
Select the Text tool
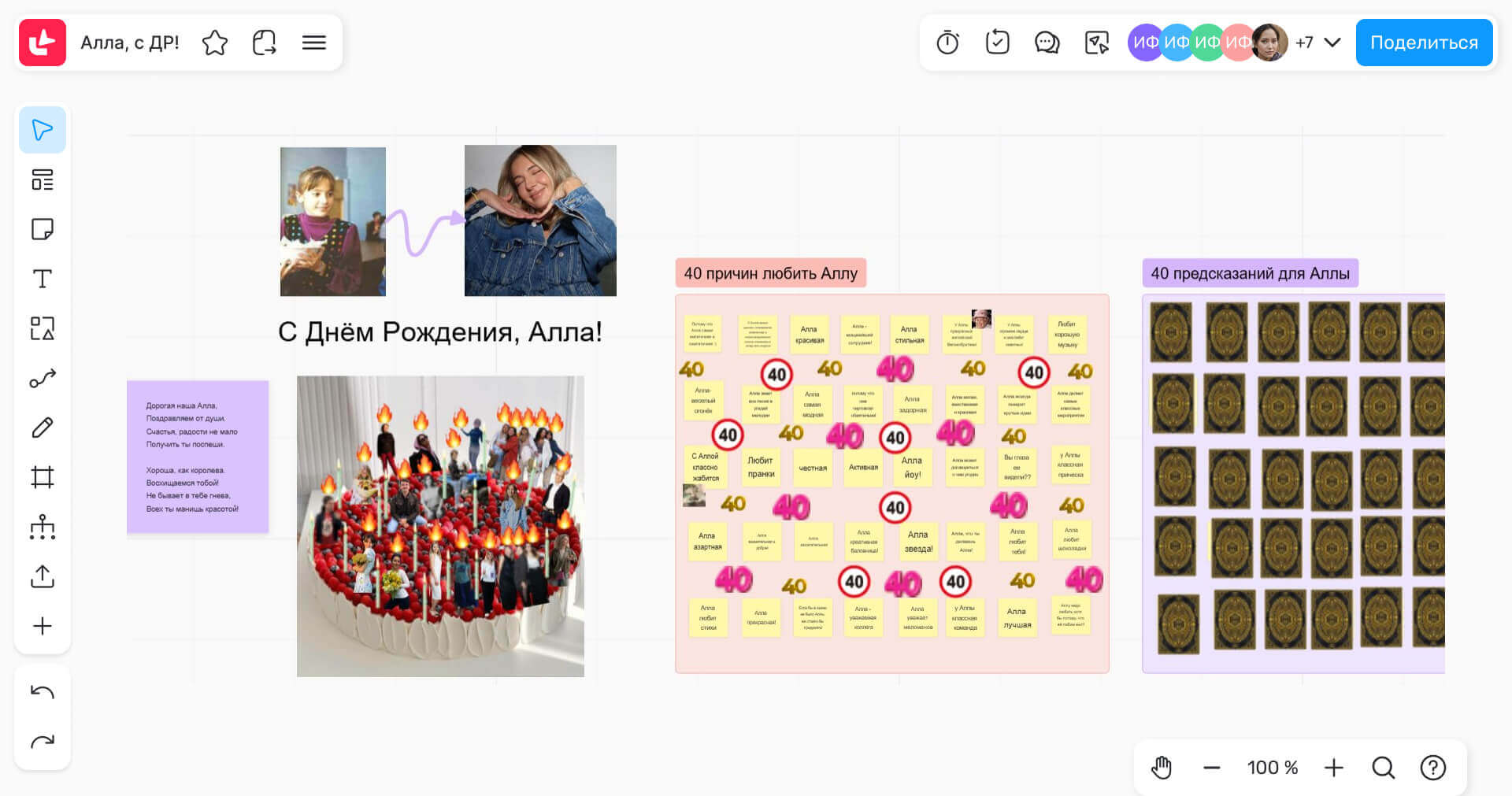(43, 279)
